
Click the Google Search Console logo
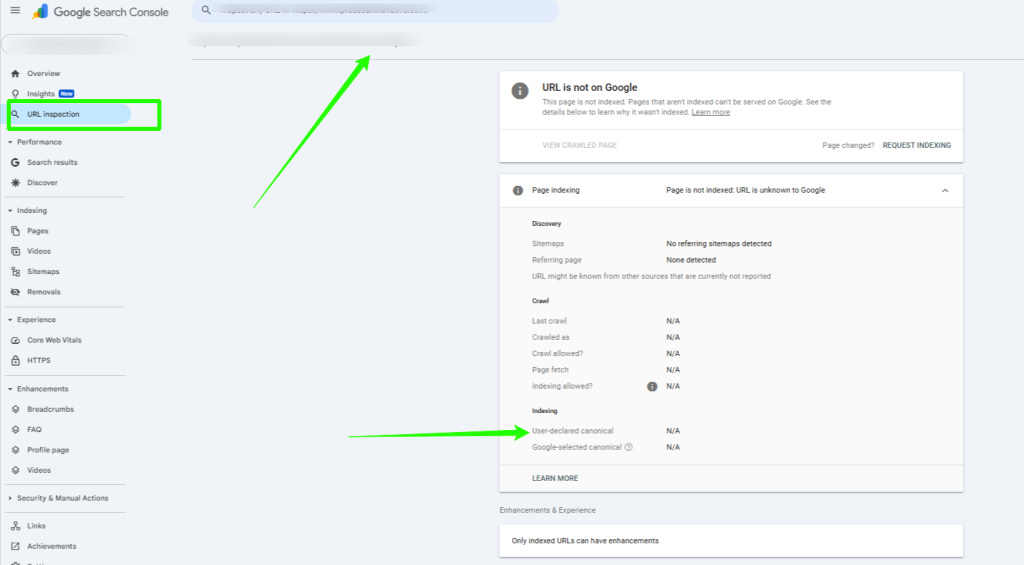click(100, 12)
